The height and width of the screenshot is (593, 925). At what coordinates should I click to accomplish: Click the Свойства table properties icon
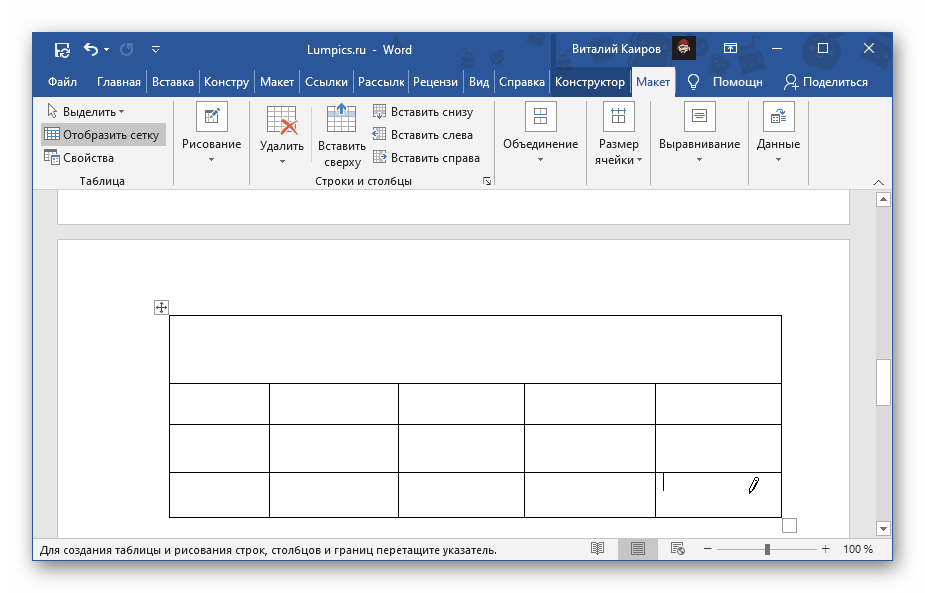click(52, 157)
